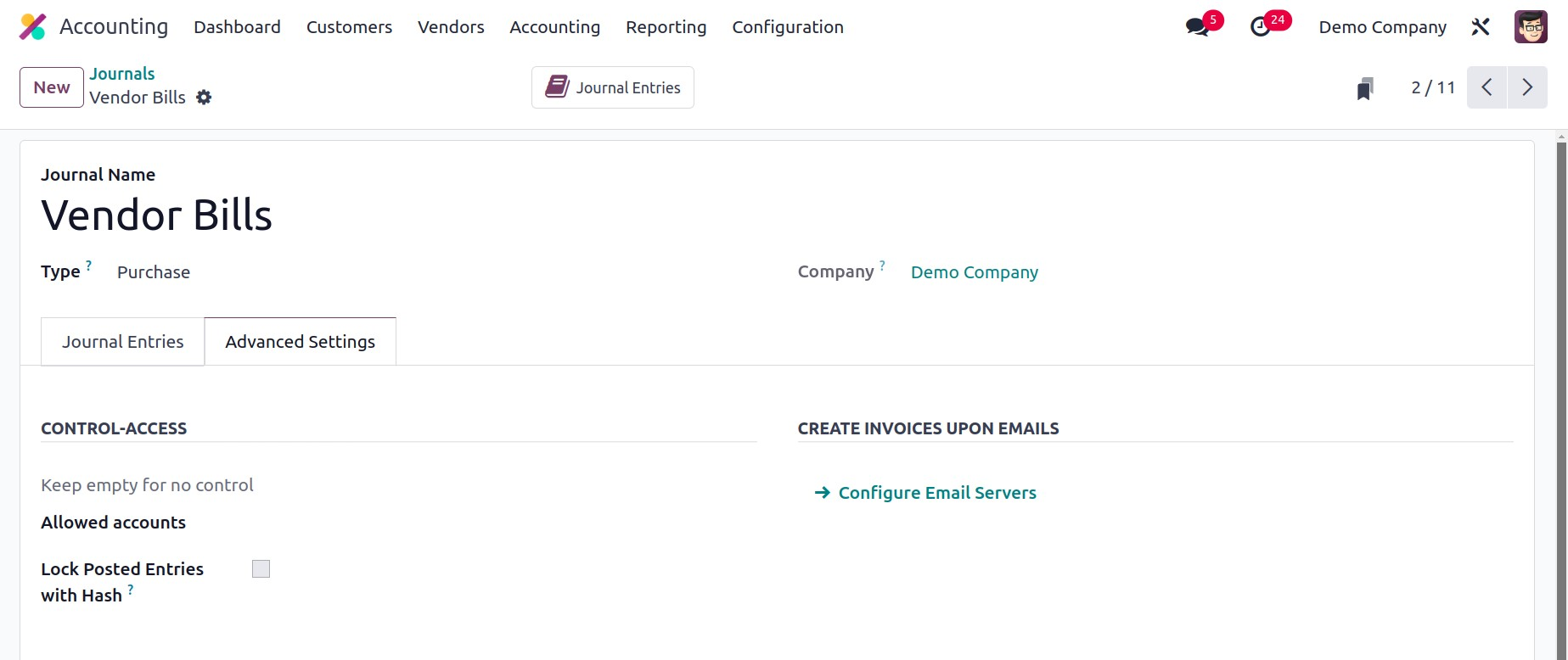The width and height of the screenshot is (1568, 660).
Task: Click the gear icon beside Vendor Bills
Action: coord(204,98)
